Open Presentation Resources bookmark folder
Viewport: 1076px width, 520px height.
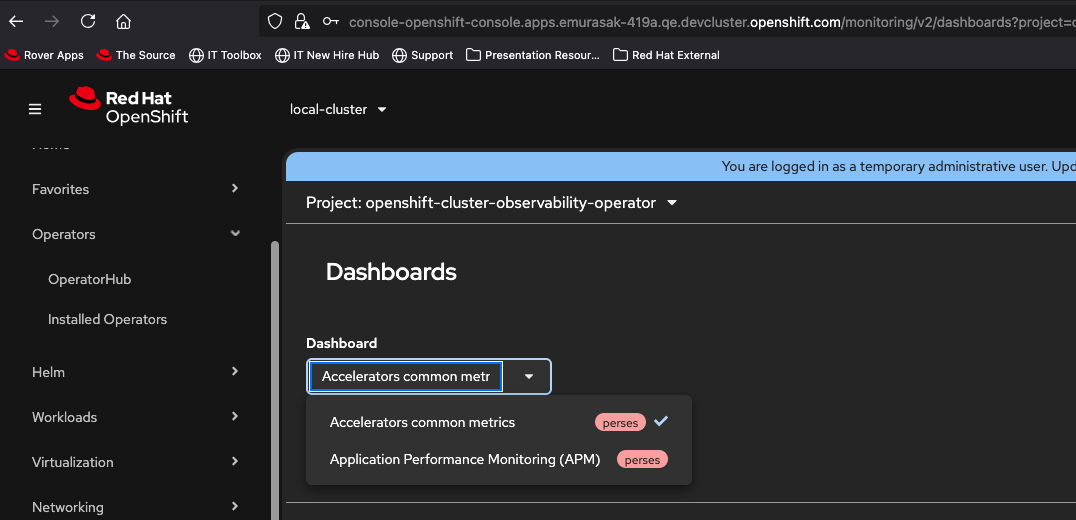[533, 55]
